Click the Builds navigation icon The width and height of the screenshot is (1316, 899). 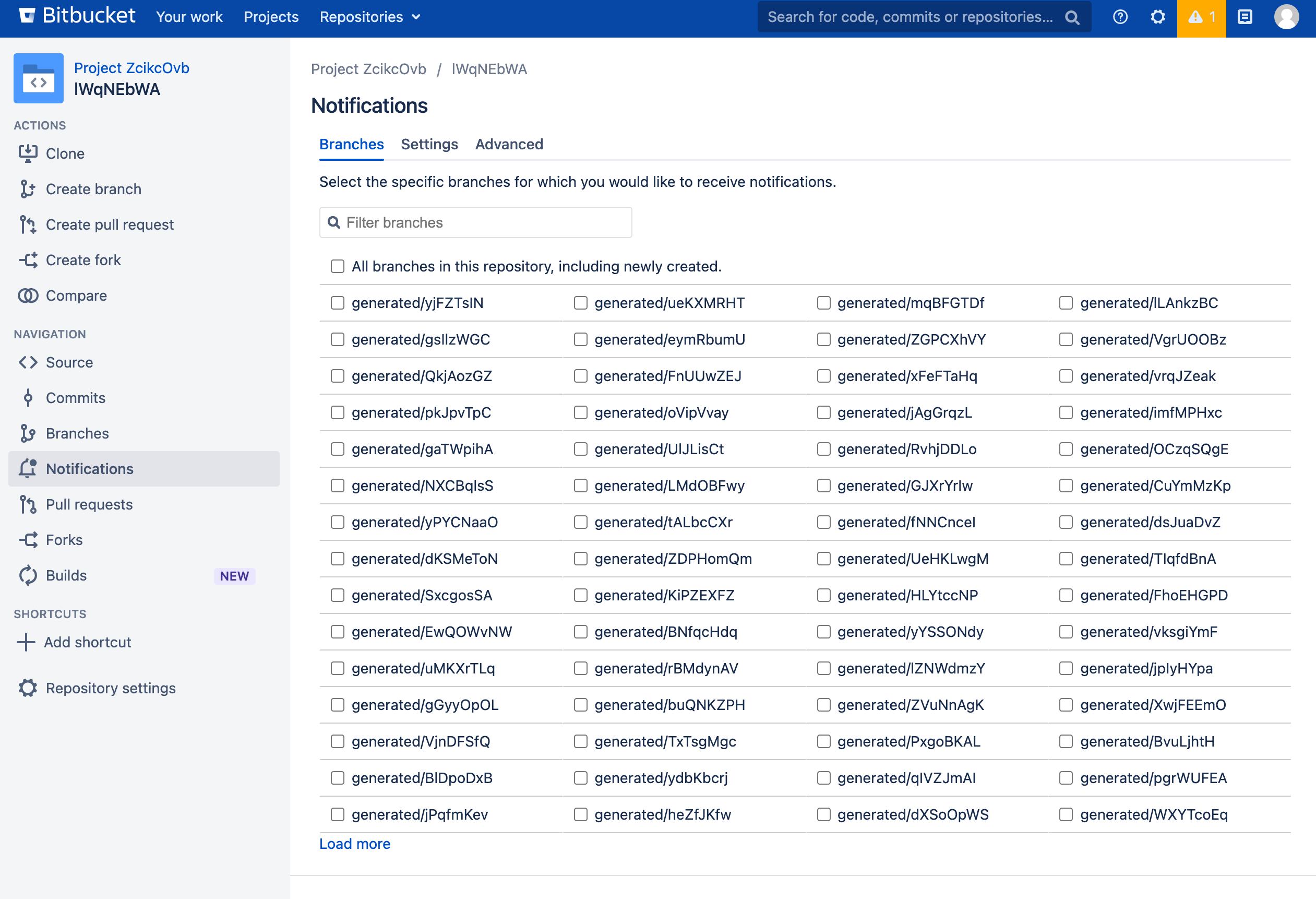pyautogui.click(x=28, y=575)
